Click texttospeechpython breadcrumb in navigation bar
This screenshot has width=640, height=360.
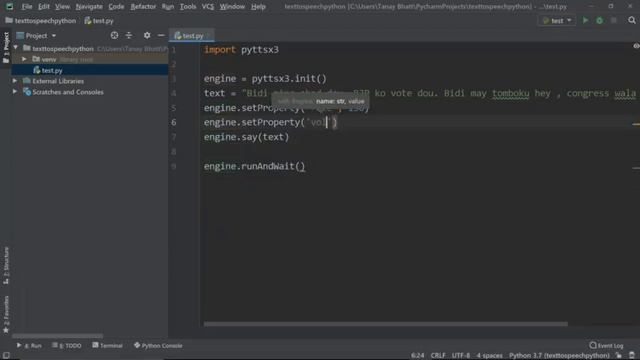click(41, 20)
